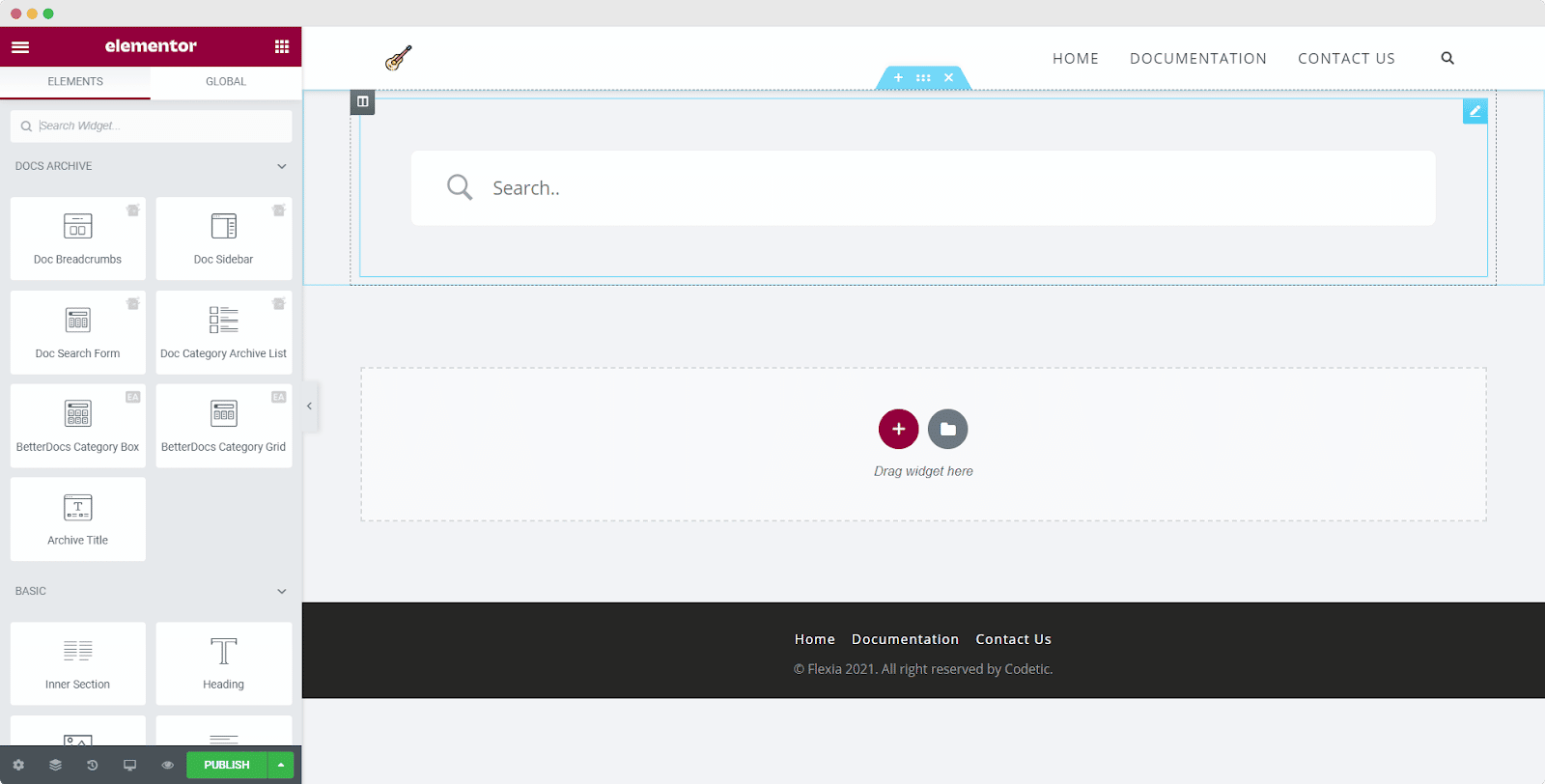Select the Doc Breadcrumbs widget

coord(78,238)
